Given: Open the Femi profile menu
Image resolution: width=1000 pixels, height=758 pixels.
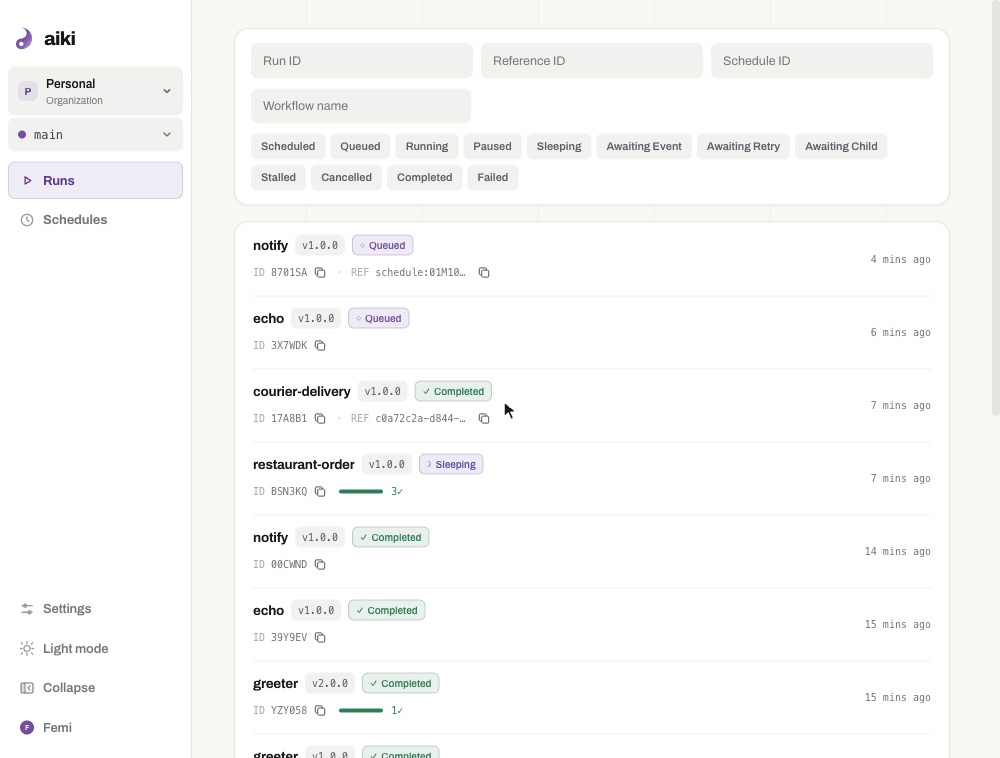Looking at the screenshot, I should 96,727.
